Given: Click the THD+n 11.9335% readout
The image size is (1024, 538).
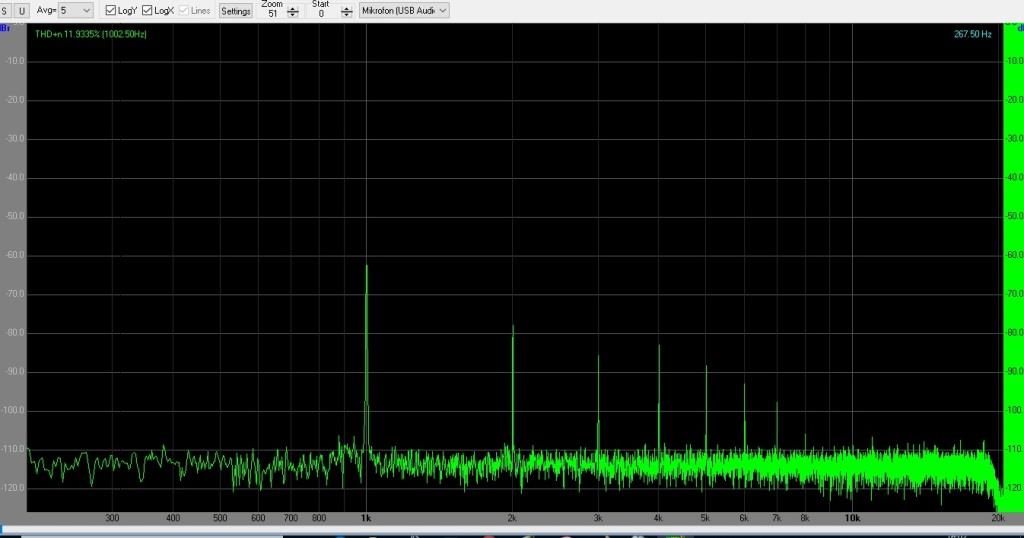Looking at the screenshot, I should pos(91,34).
